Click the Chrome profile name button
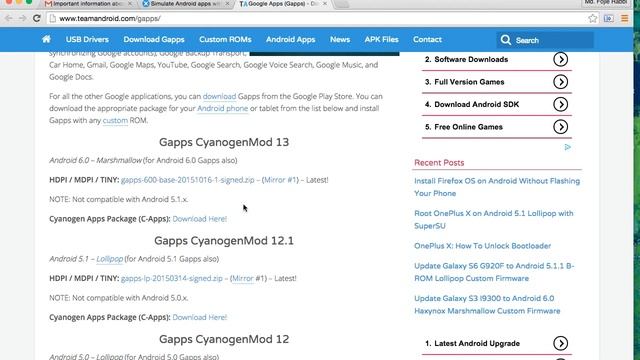This screenshot has width=640, height=360. pos(605,2)
